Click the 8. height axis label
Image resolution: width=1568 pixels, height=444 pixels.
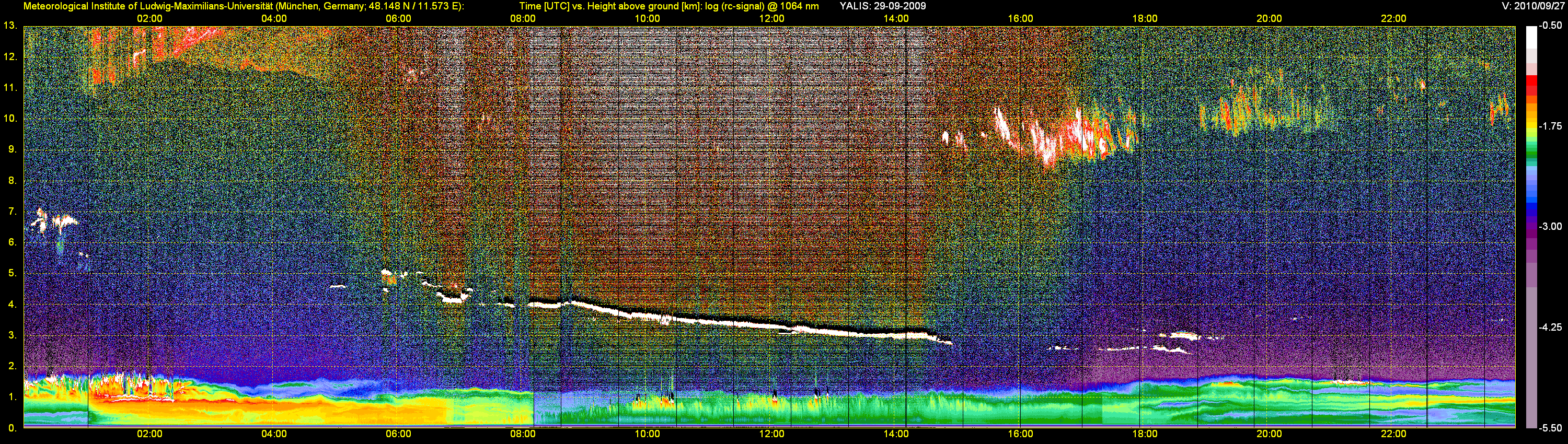pyautogui.click(x=12, y=181)
